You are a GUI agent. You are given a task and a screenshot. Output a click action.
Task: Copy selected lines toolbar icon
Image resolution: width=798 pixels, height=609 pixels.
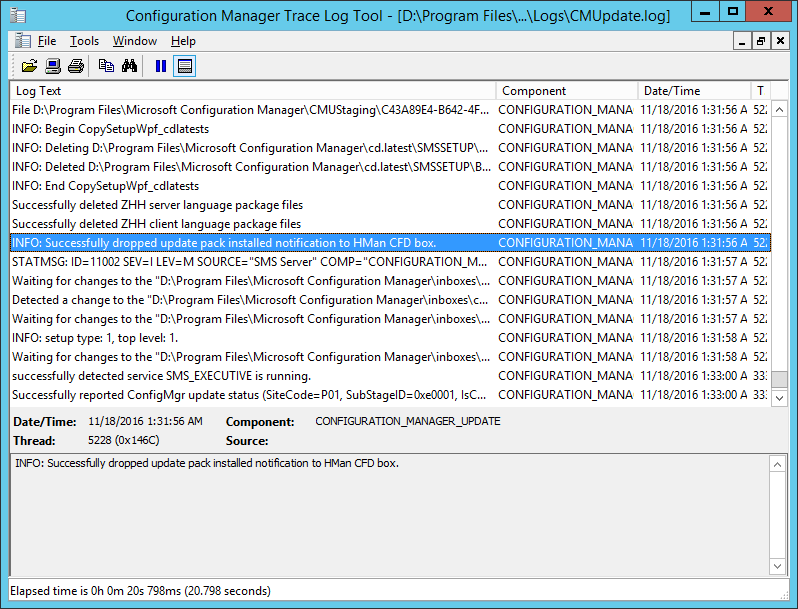[106, 66]
